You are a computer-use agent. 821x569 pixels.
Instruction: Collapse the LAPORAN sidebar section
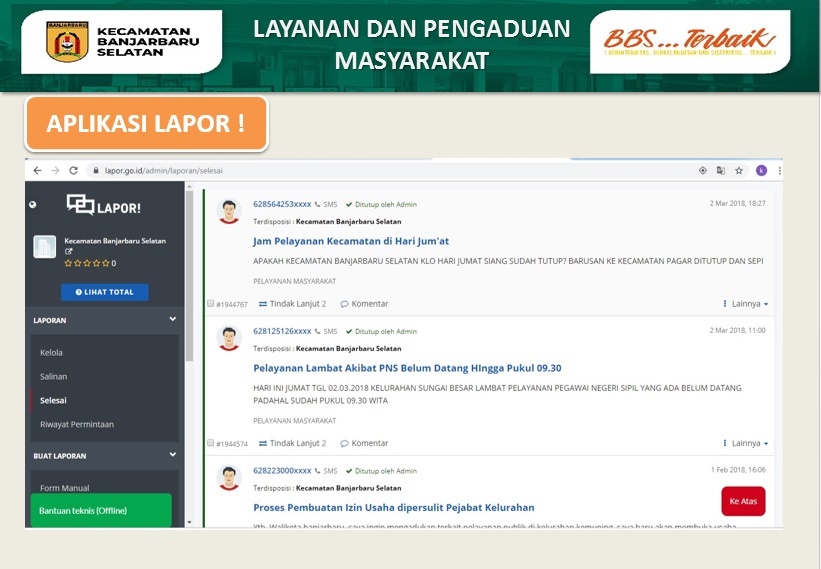(172, 320)
